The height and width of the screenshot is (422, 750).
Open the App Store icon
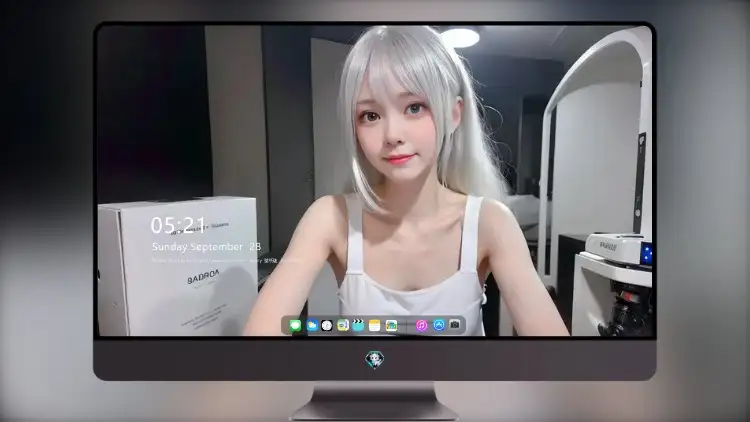pyautogui.click(x=439, y=325)
